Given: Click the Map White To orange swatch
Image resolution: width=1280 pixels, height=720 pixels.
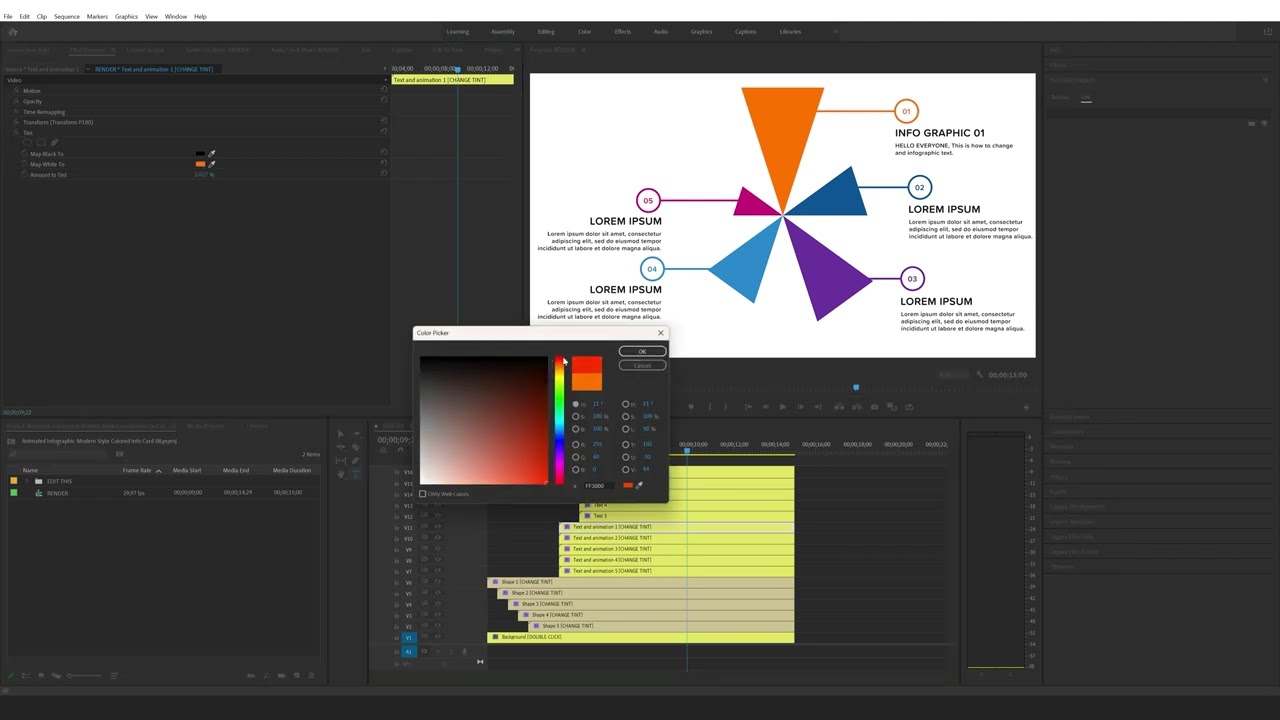Looking at the screenshot, I should click(200, 164).
